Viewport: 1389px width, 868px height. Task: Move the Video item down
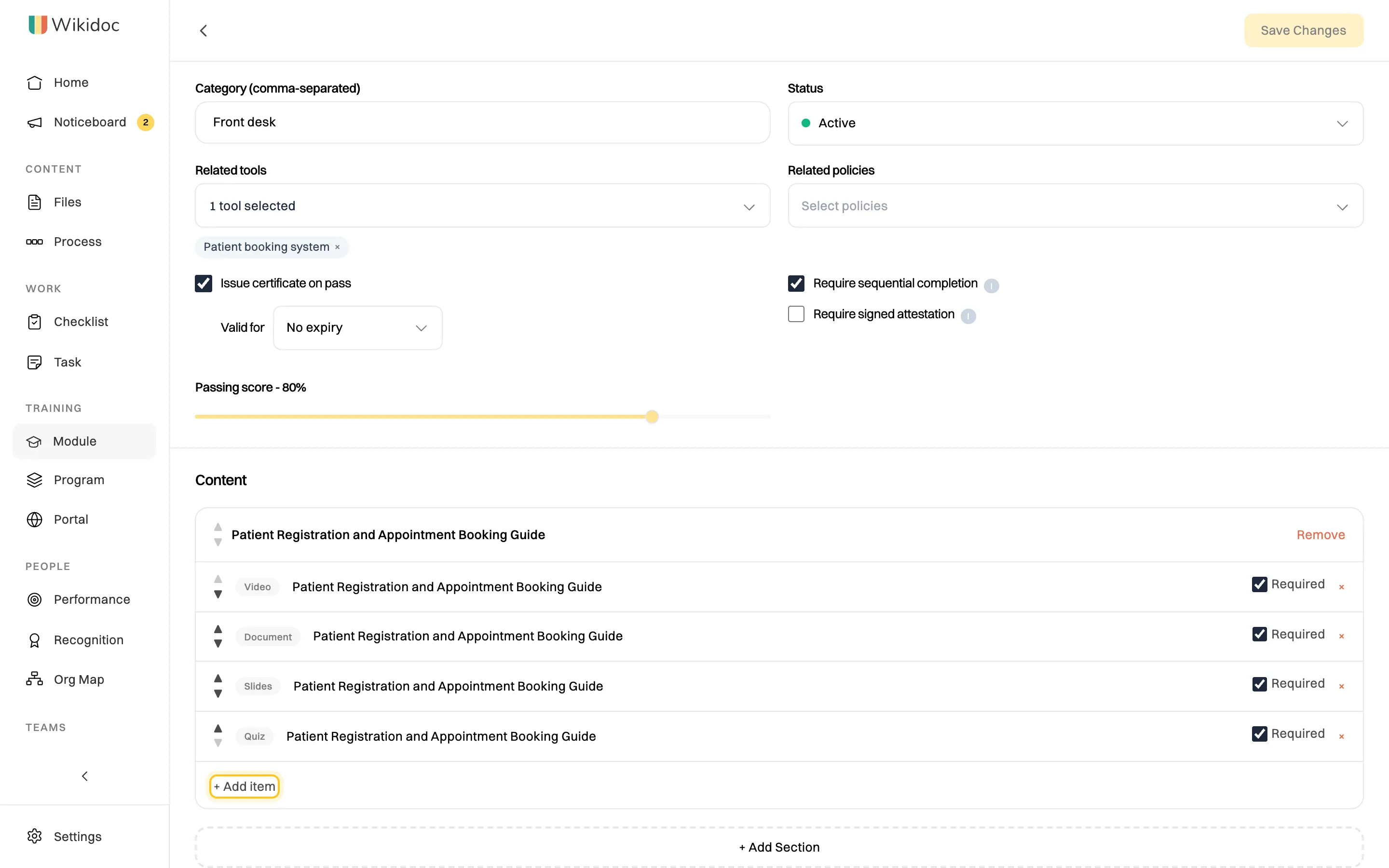pos(218,595)
